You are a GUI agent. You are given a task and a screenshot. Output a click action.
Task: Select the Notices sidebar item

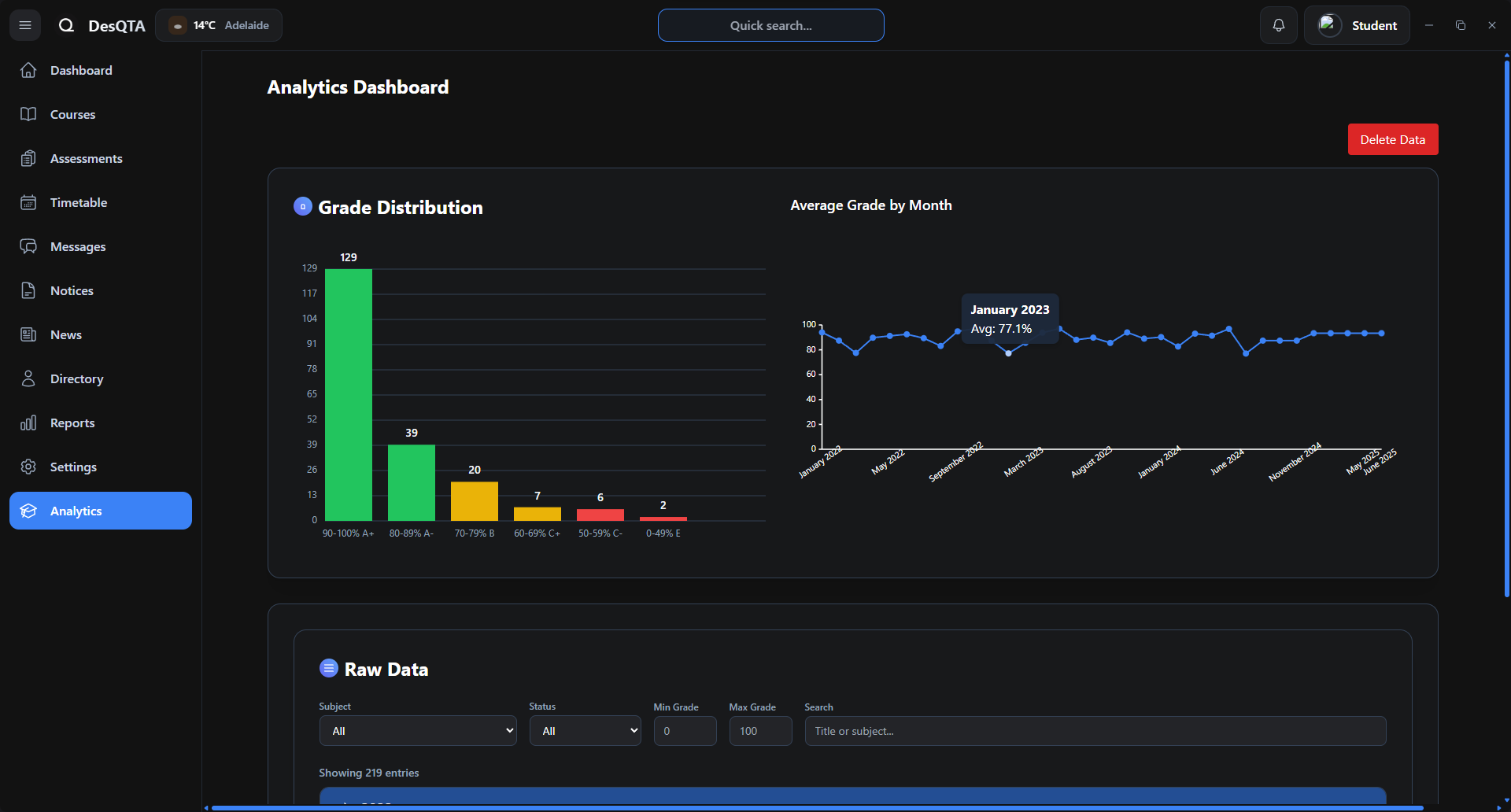coord(72,290)
